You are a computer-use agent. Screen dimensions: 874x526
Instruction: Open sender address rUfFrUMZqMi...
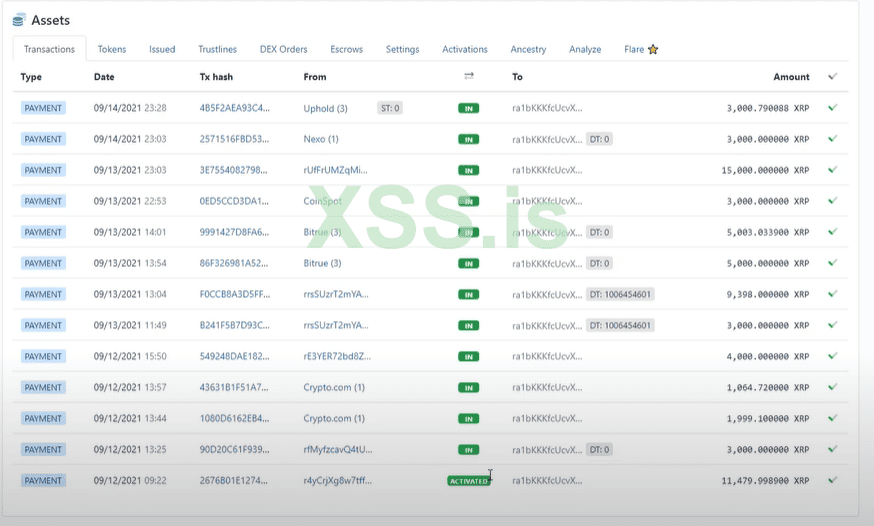click(336, 170)
